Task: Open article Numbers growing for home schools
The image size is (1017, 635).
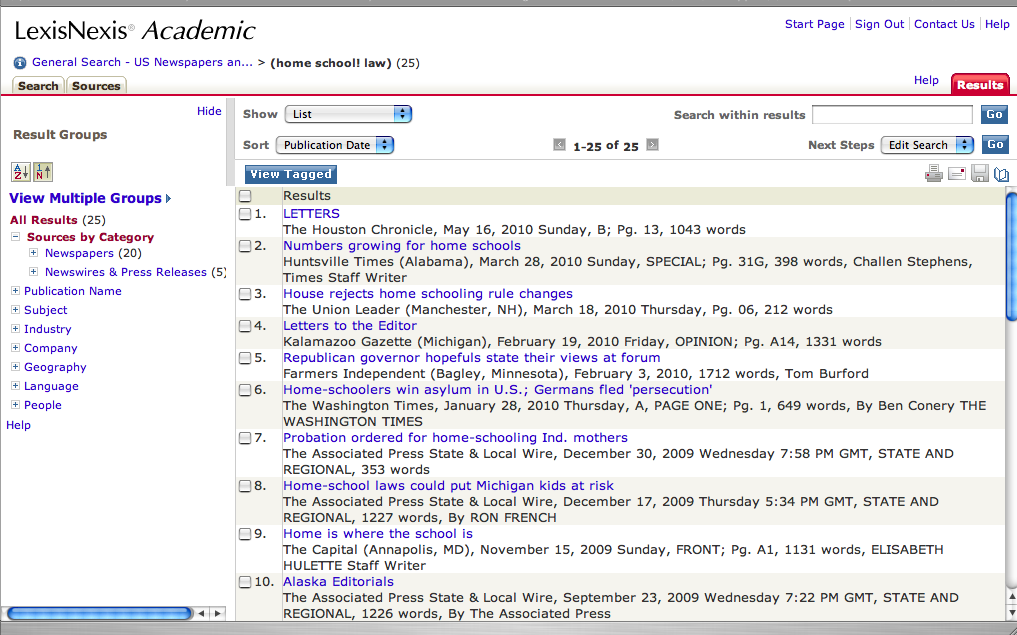Action: click(401, 246)
